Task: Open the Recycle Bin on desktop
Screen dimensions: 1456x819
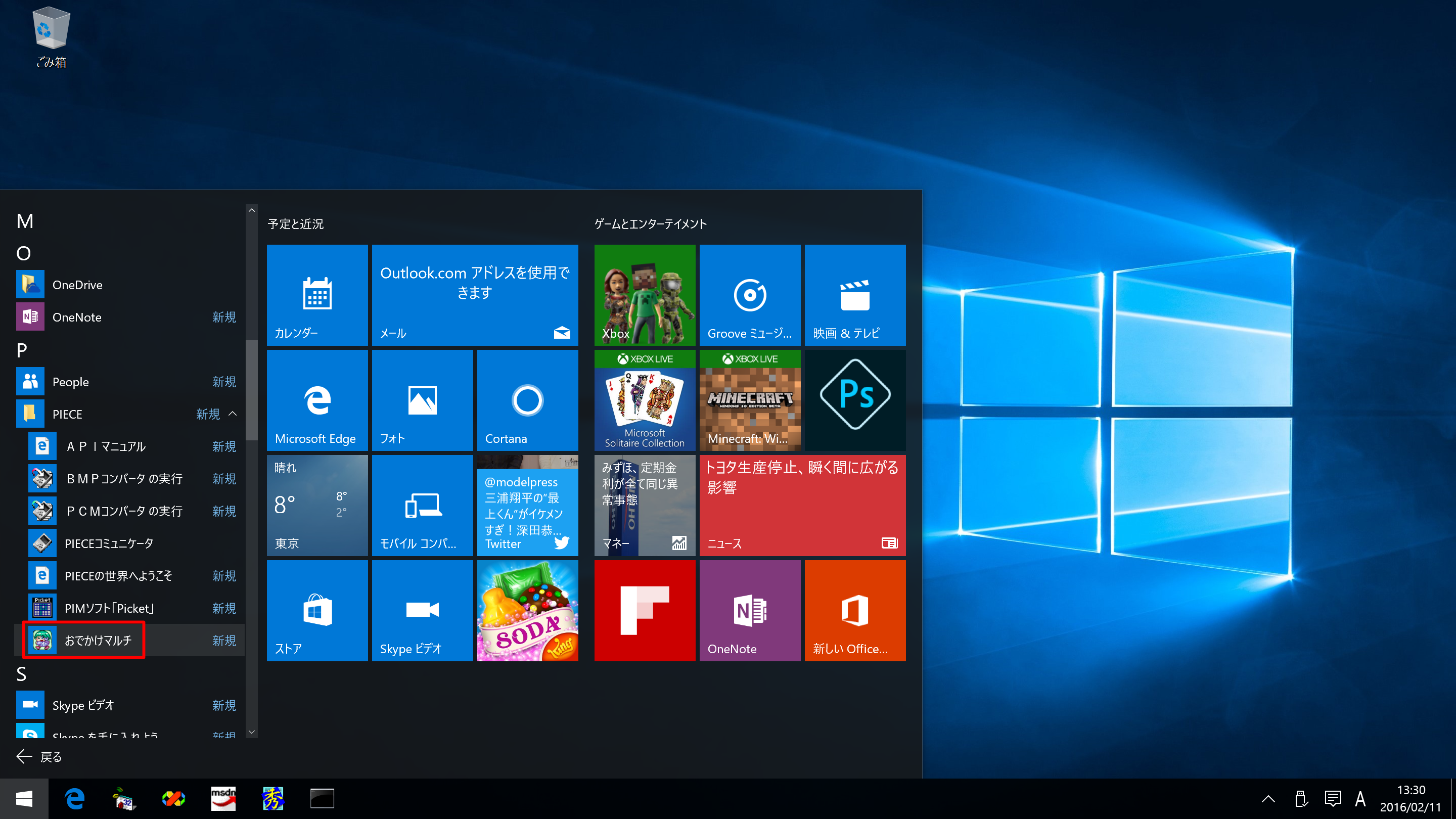Action: click(51, 37)
